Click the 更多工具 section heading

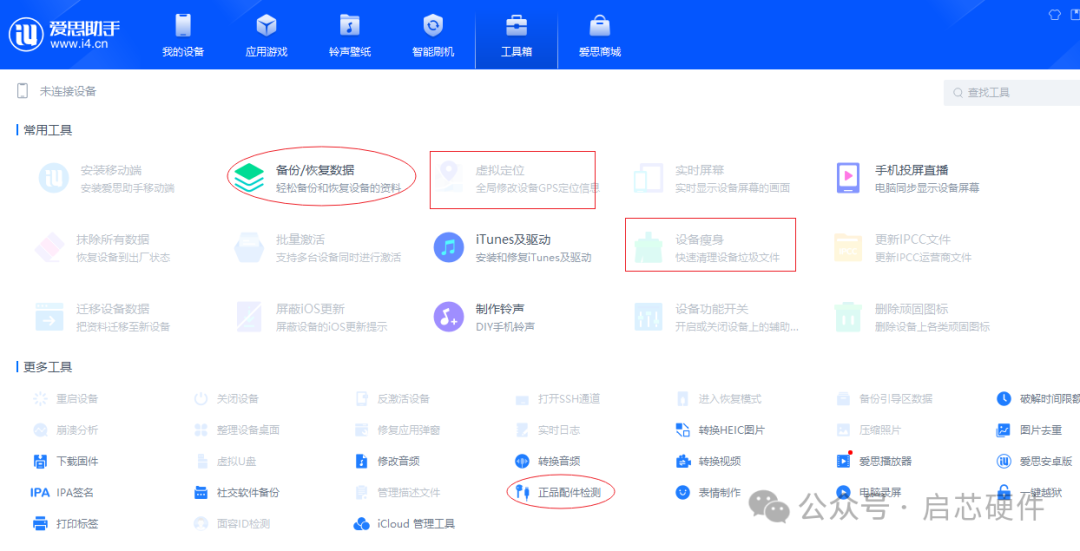click(x=48, y=367)
